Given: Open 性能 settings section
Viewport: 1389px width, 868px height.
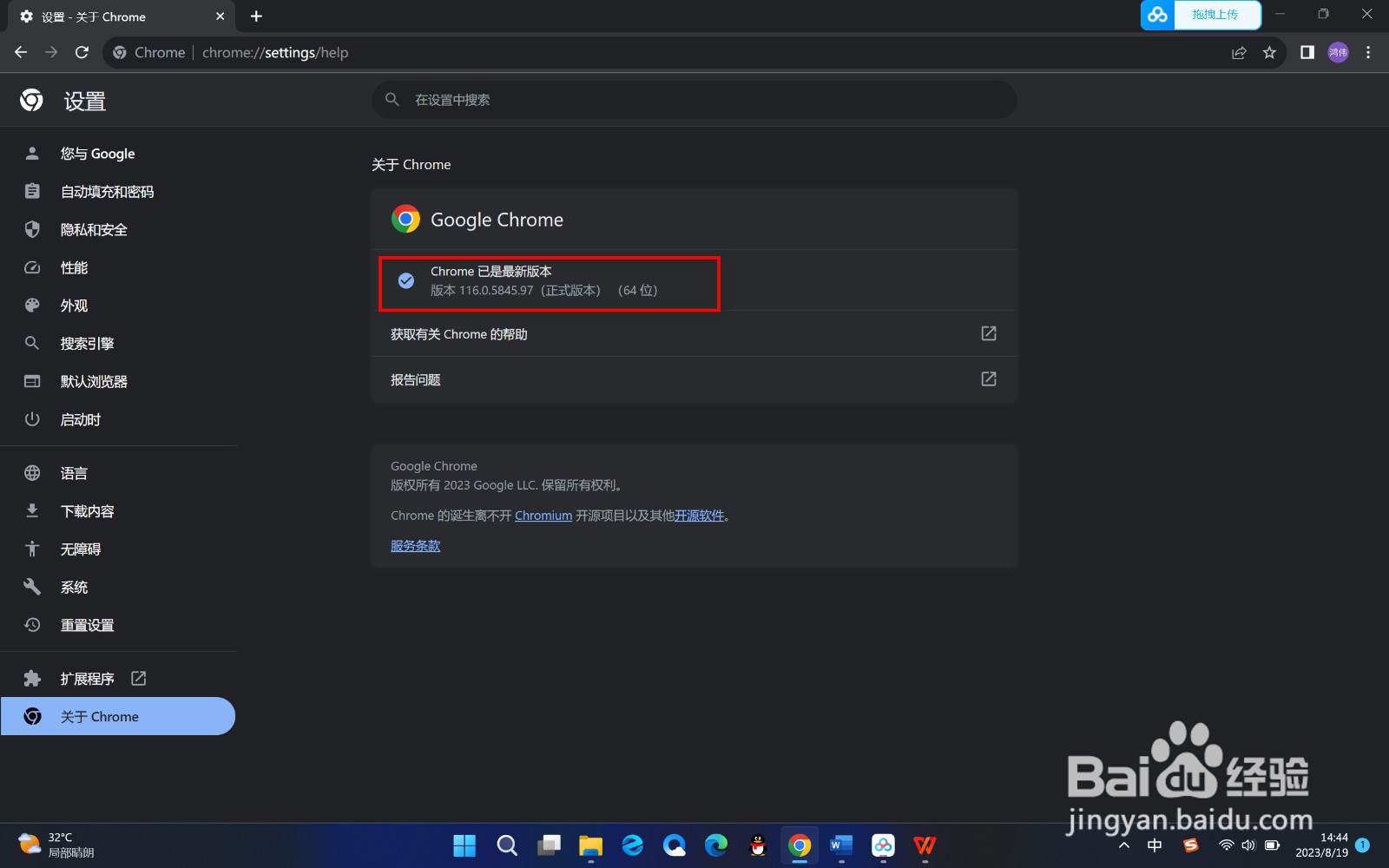Looking at the screenshot, I should [118, 267].
